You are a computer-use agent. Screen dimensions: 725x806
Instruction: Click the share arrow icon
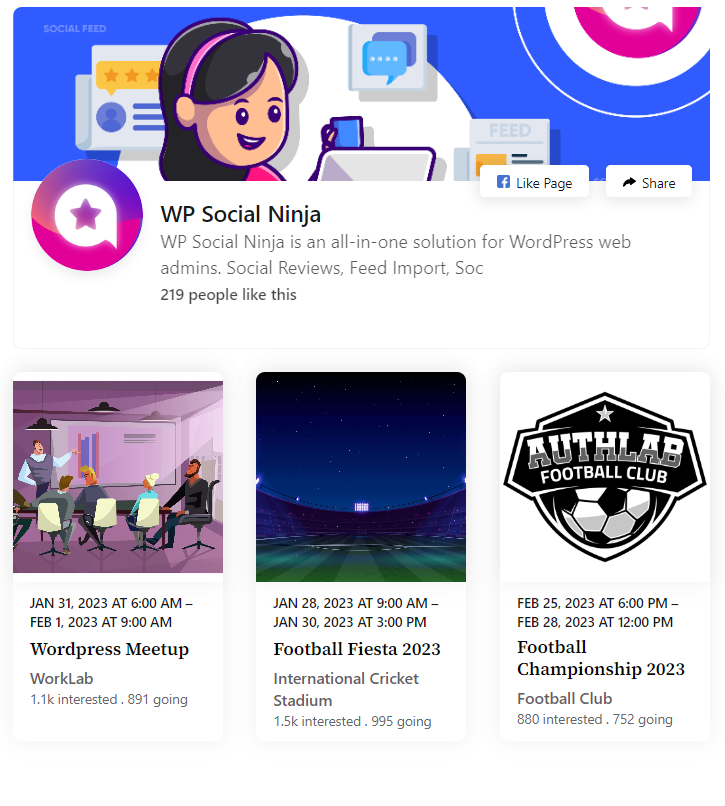pyautogui.click(x=629, y=182)
